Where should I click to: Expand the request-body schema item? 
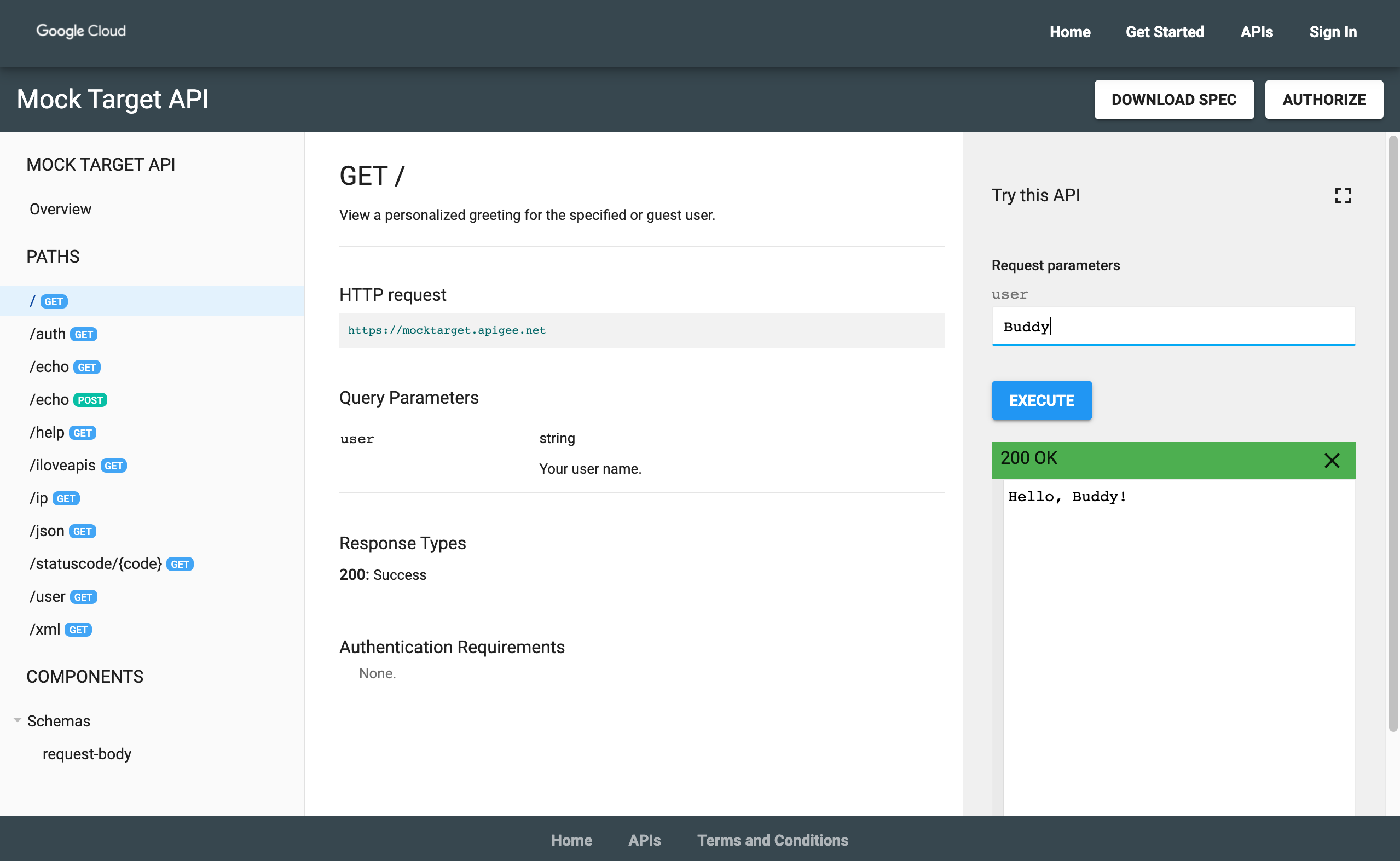[x=86, y=753]
